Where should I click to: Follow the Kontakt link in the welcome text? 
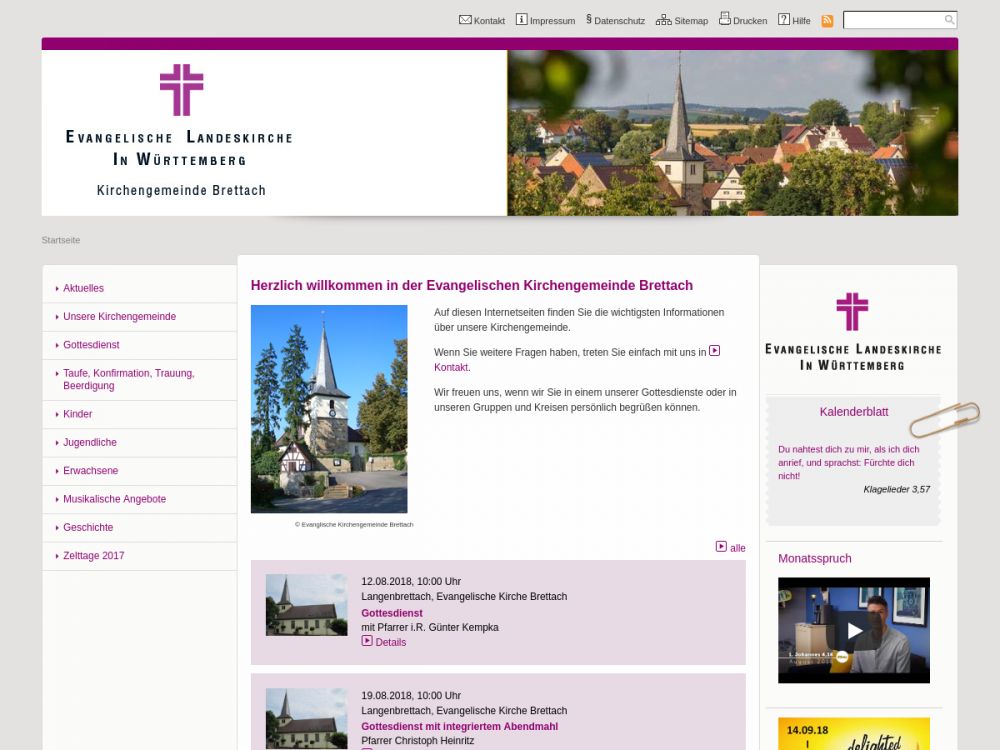451,368
